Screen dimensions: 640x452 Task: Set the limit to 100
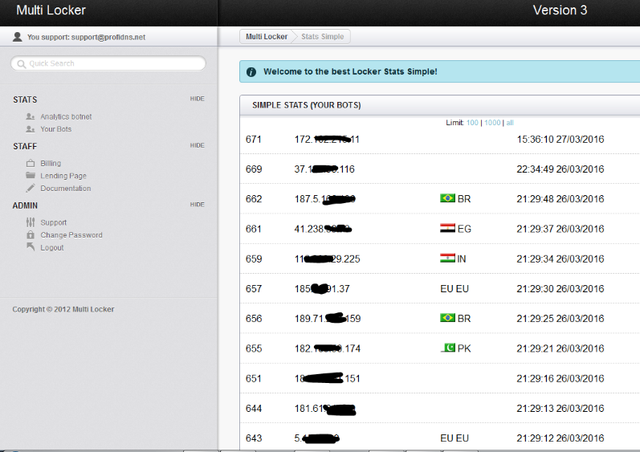coord(472,122)
